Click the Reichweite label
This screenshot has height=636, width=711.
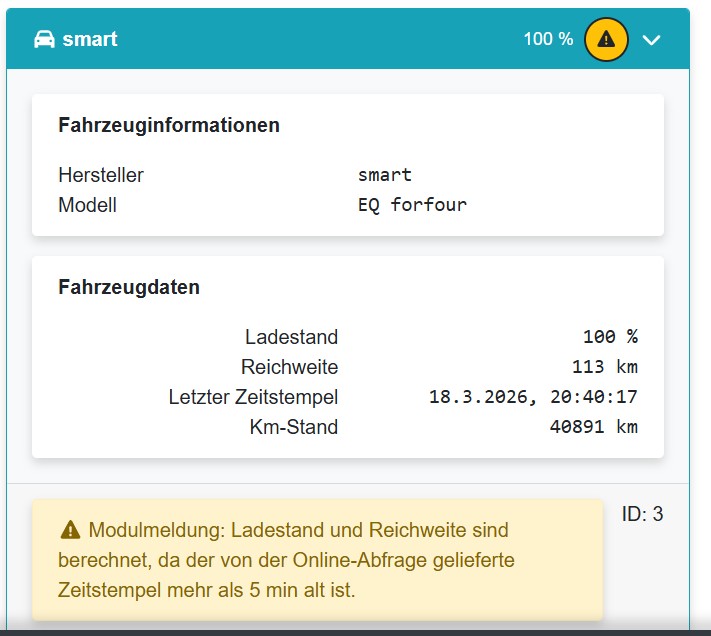289,367
